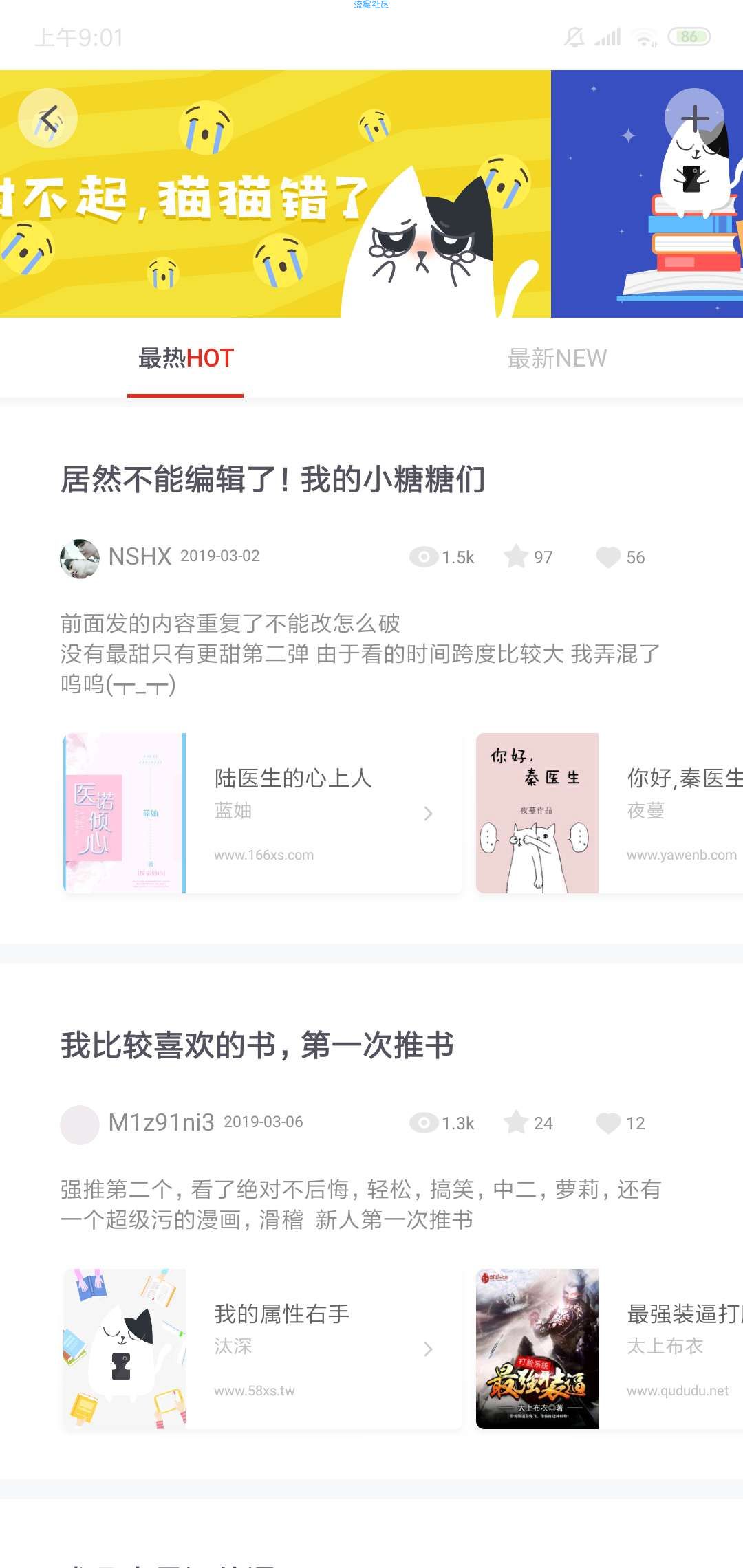Like the NSHX post with heart icon
This screenshot has width=743, height=1568.
point(608,557)
